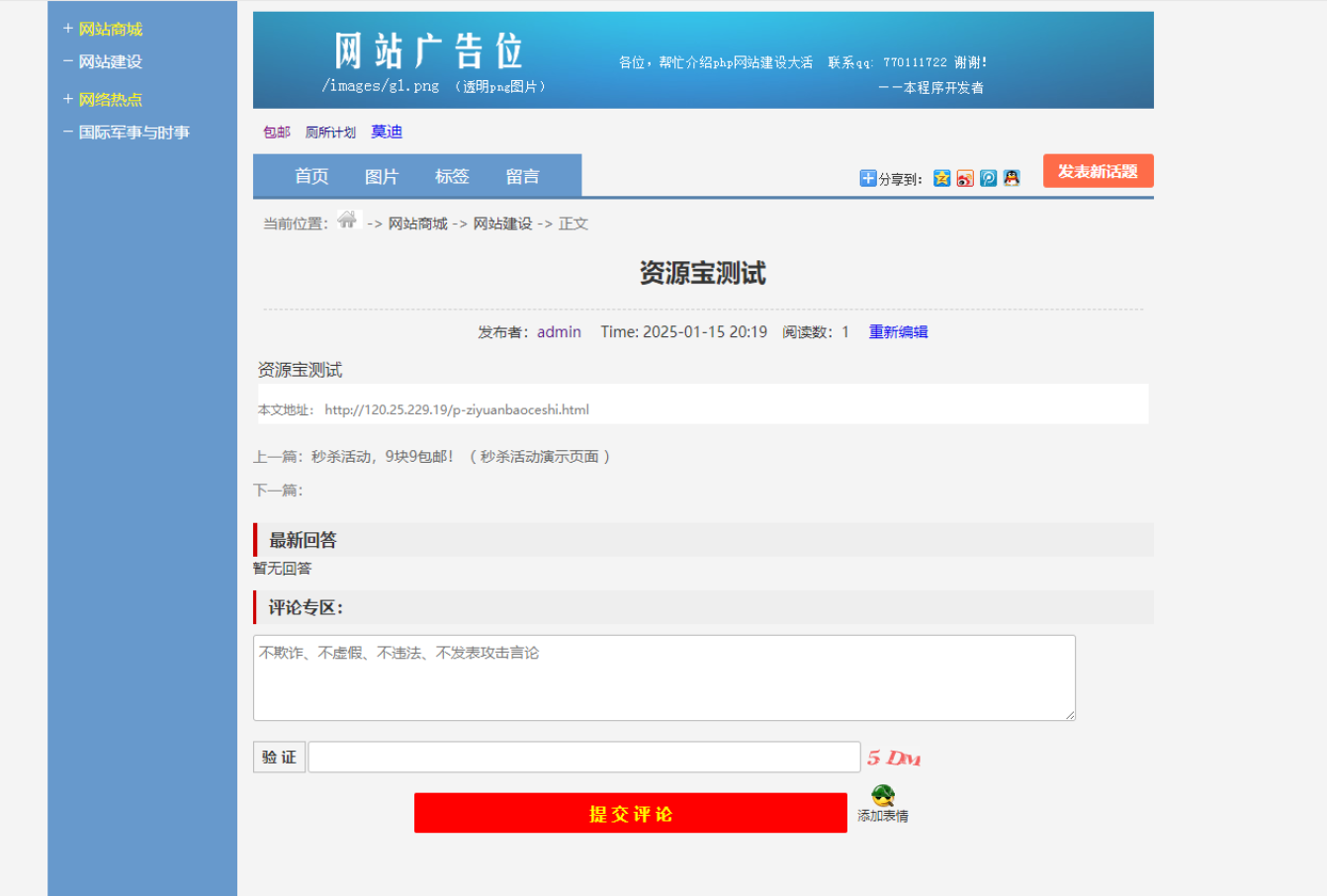Click the Sina Weibo share icon
The image size is (1327, 896).
(964, 178)
